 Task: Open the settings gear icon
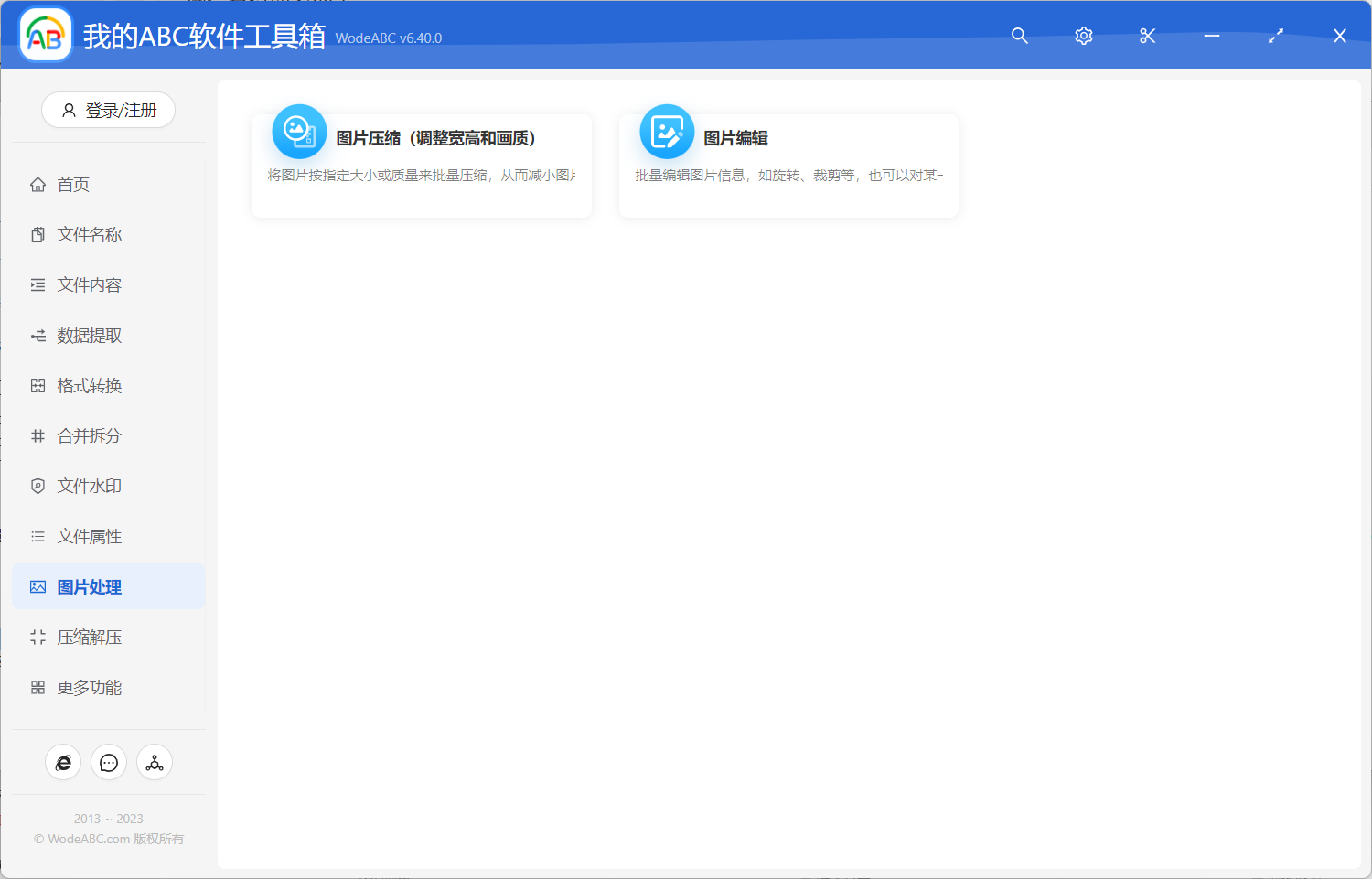1083,36
